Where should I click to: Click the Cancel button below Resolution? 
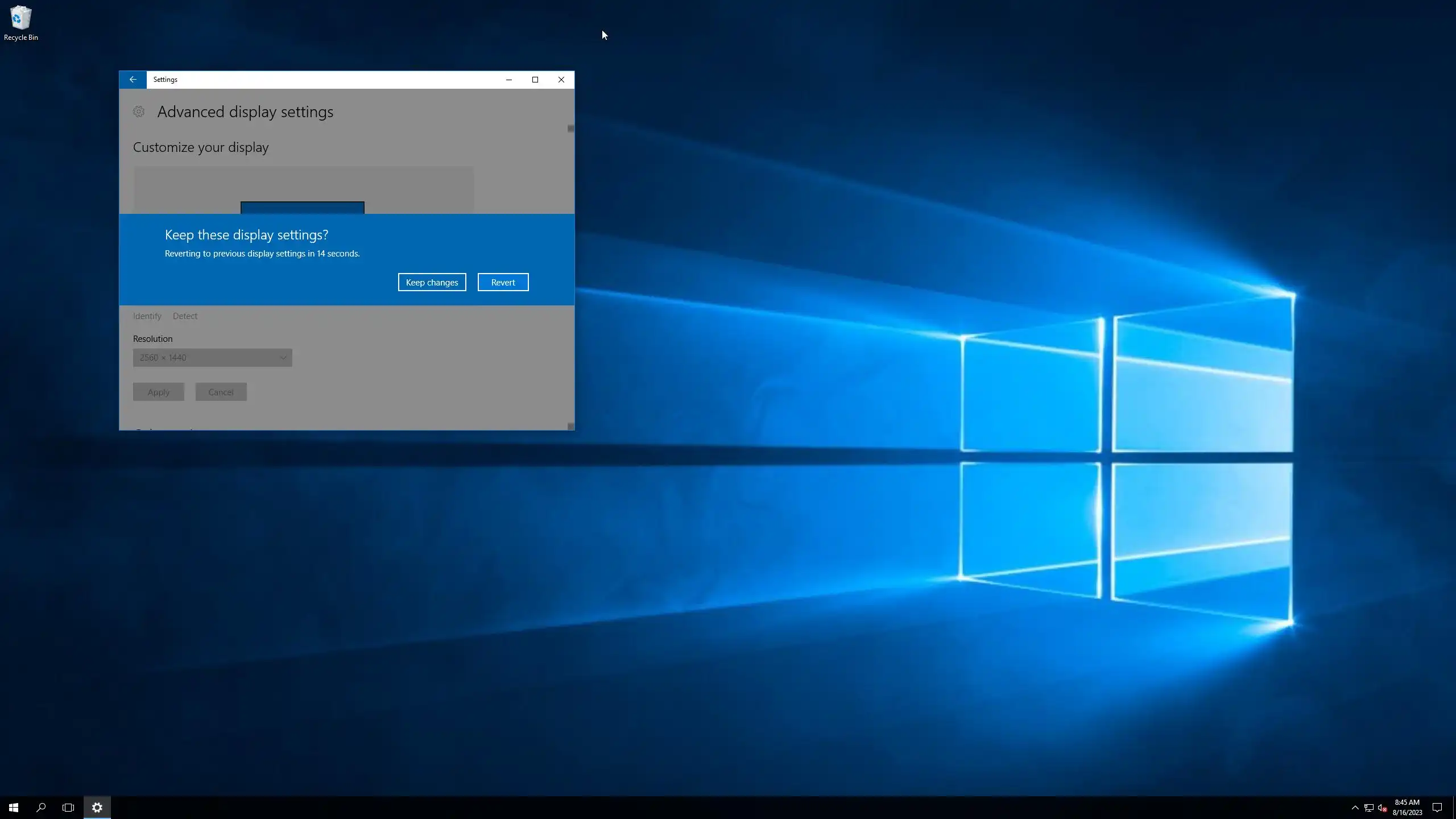[221, 392]
